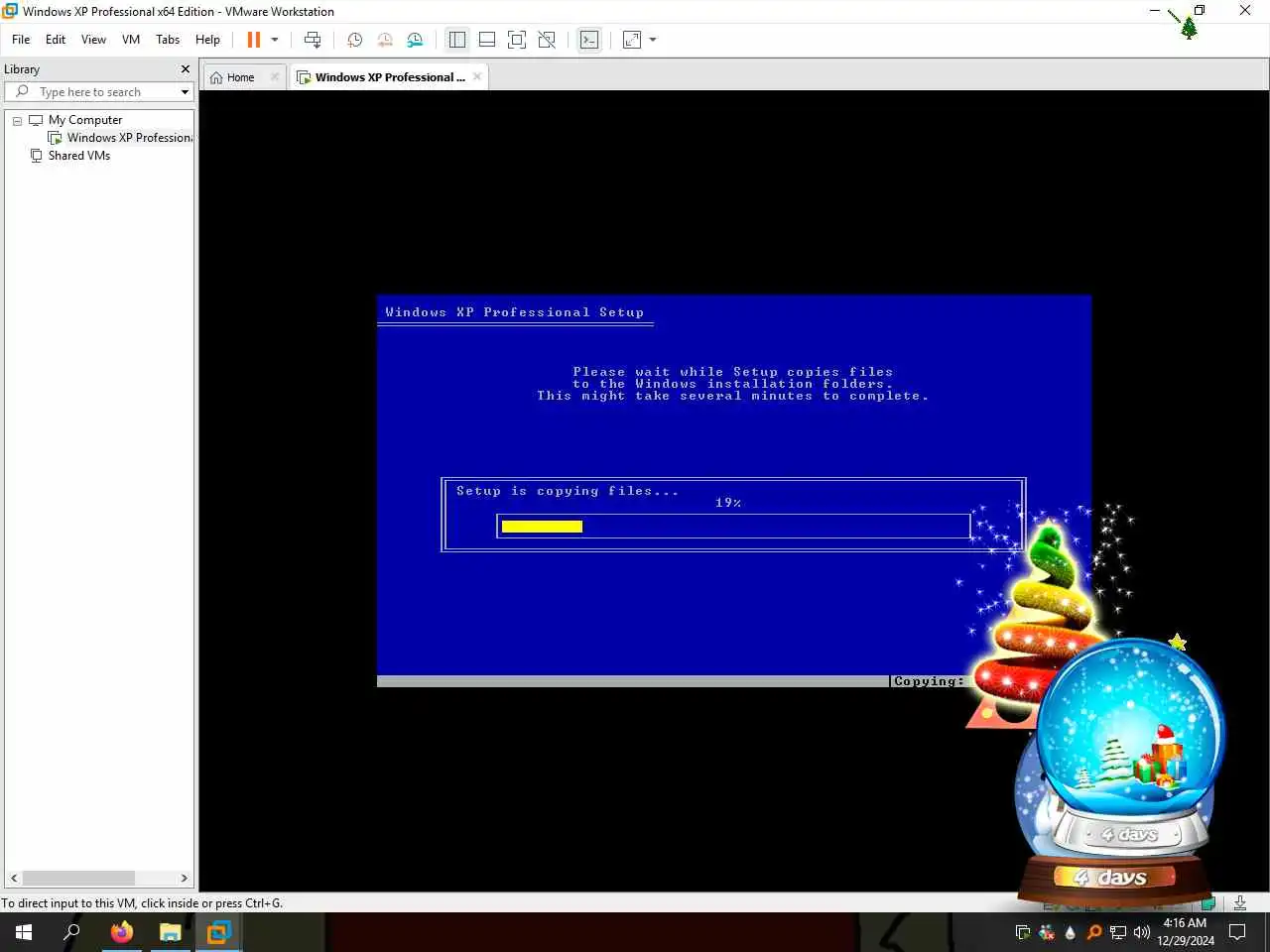
Task: Select Shared VMs in library
Action: (79, 156)
